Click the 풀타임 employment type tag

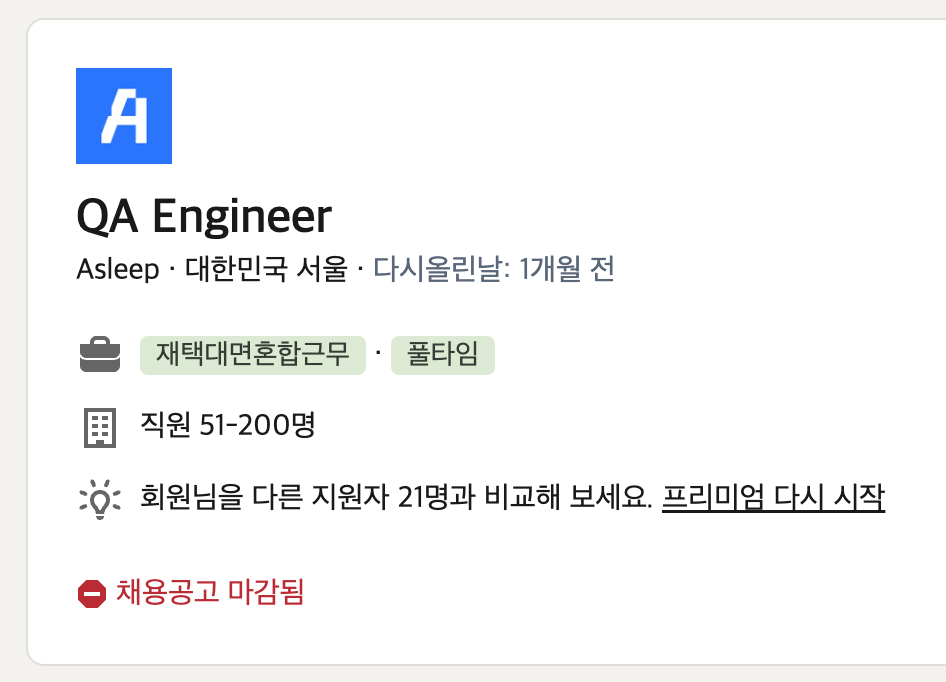[442, 354]
